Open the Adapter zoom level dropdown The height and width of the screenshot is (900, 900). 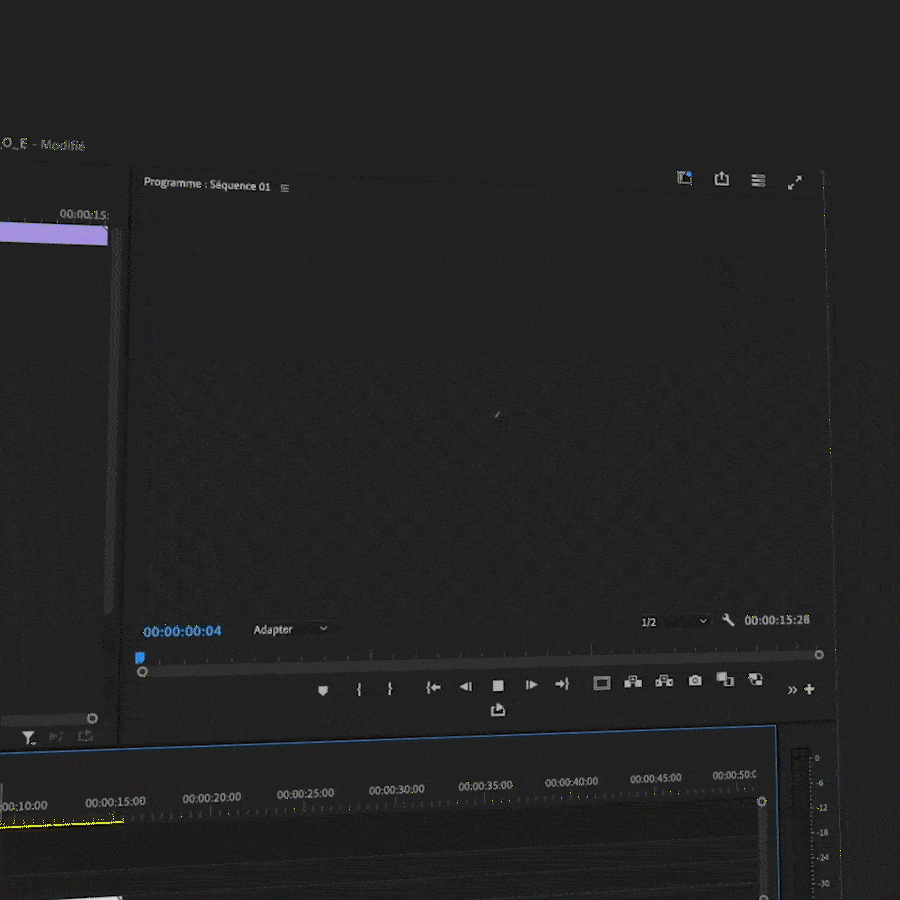click(290, 629)
